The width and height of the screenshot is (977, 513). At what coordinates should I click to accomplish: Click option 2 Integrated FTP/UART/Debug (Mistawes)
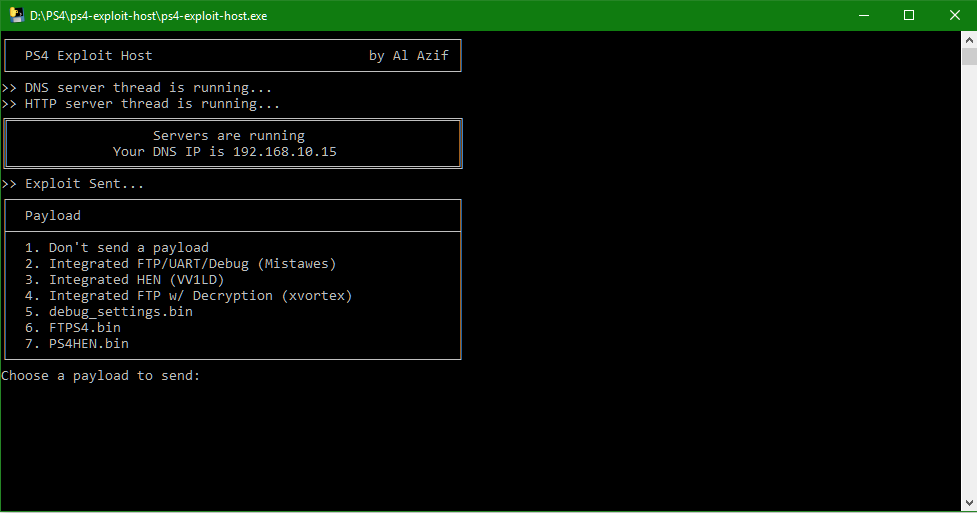(181, 264)
